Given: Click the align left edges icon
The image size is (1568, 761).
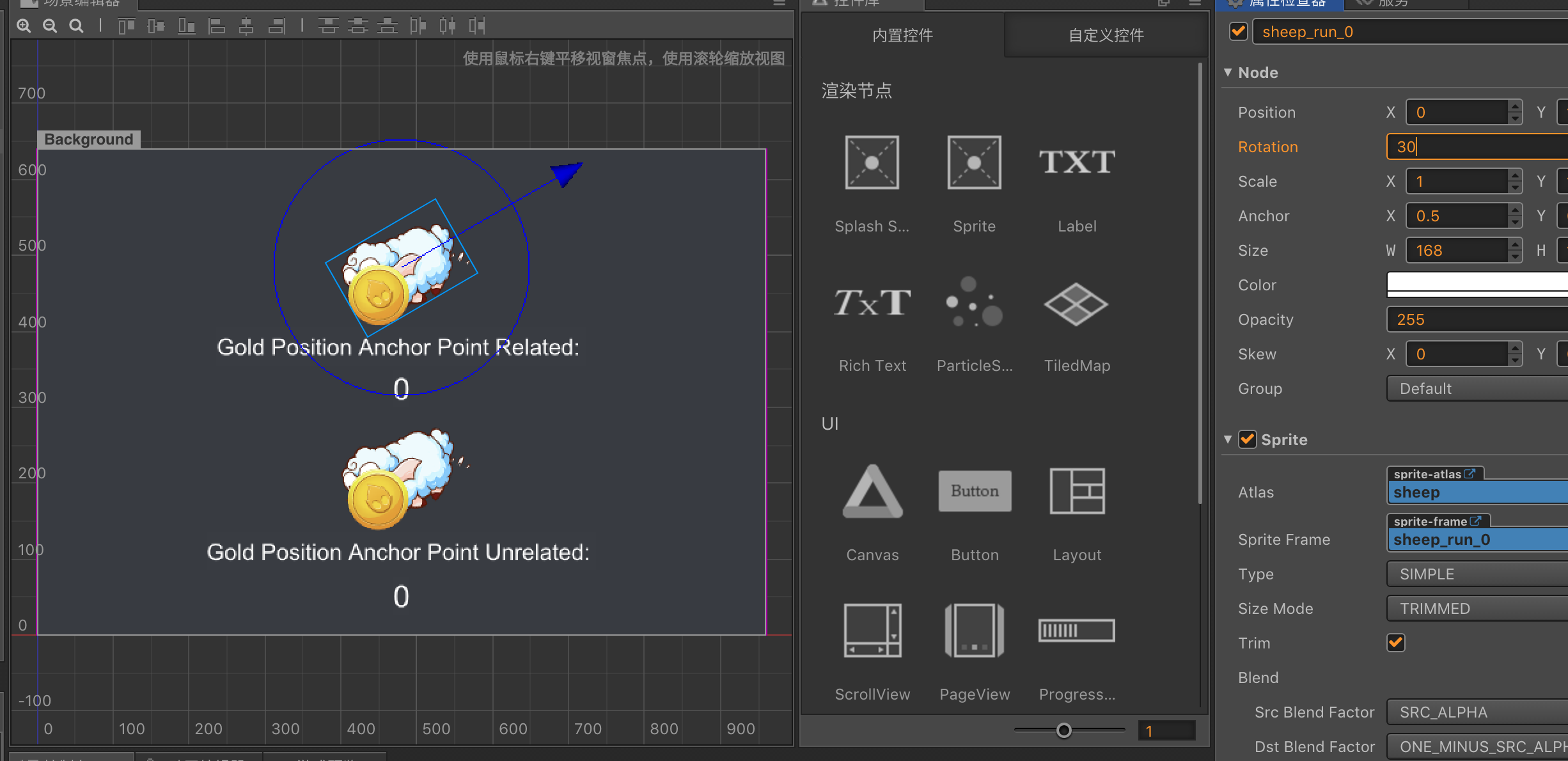Looking at the screenshot, I should coord(217,26).
